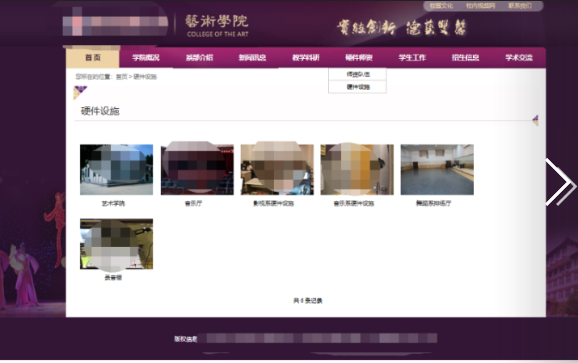Click the 共6条记录 record count text
578x363 pixels.
point(308,301)
